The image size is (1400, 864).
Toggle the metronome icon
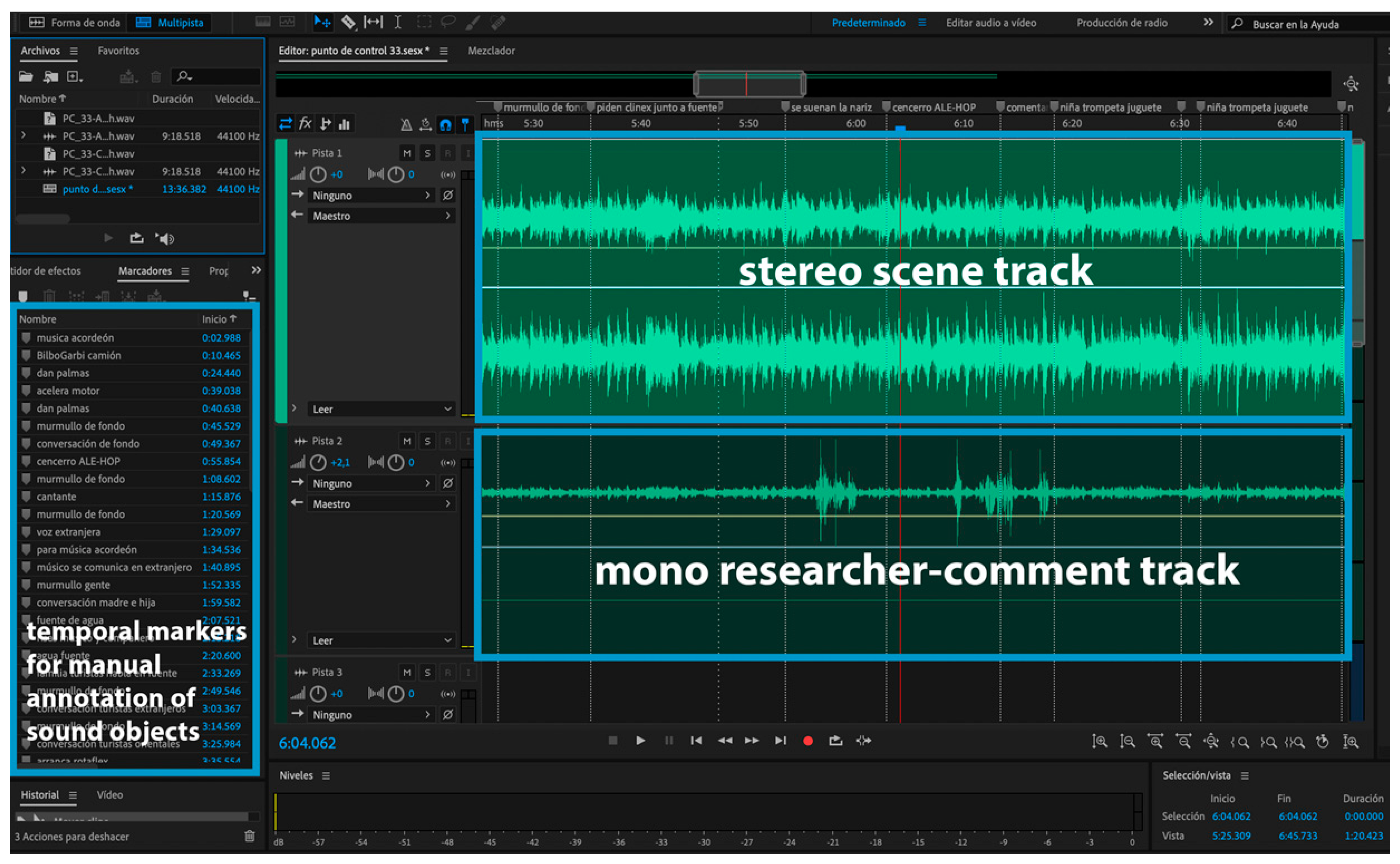[x=406, y=124]
